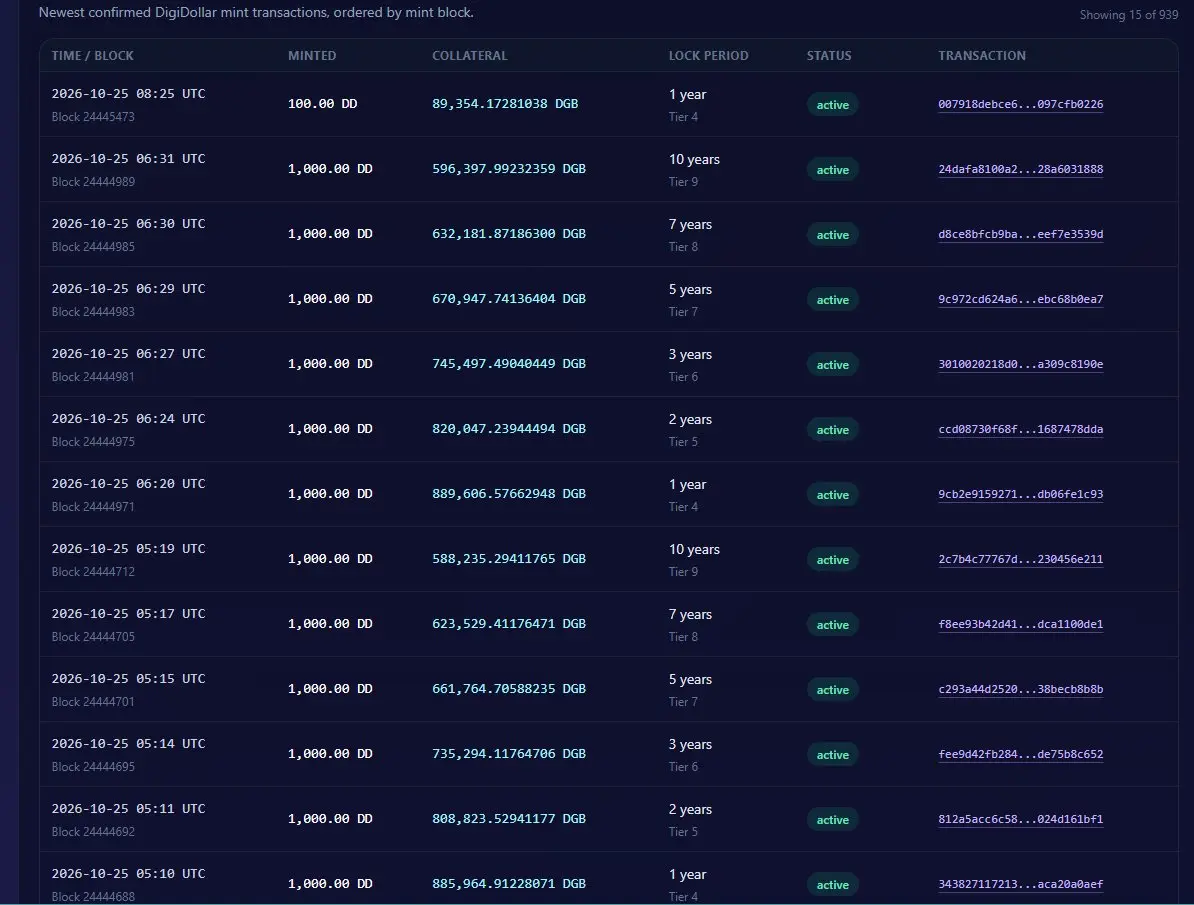Select collateral value 670,947.74136404 DGB
Image resolution: width=1194 pixels, height=905 pixels.
click(x=509, y=299)
